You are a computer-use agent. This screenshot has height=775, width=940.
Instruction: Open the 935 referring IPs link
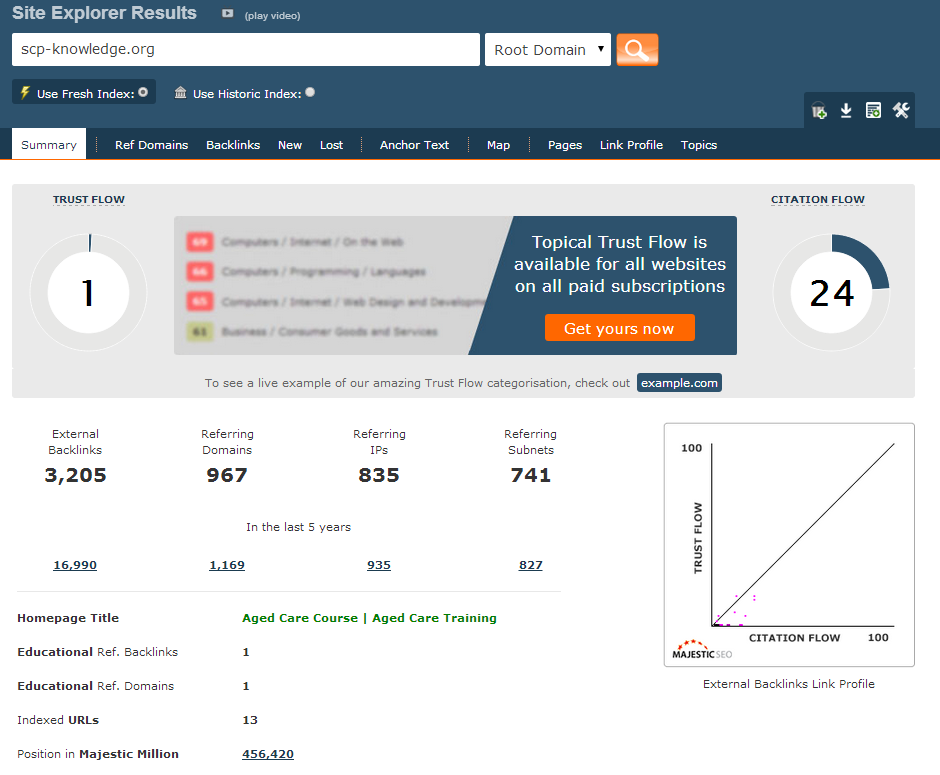pyautogui.click(x=379, y=565)
